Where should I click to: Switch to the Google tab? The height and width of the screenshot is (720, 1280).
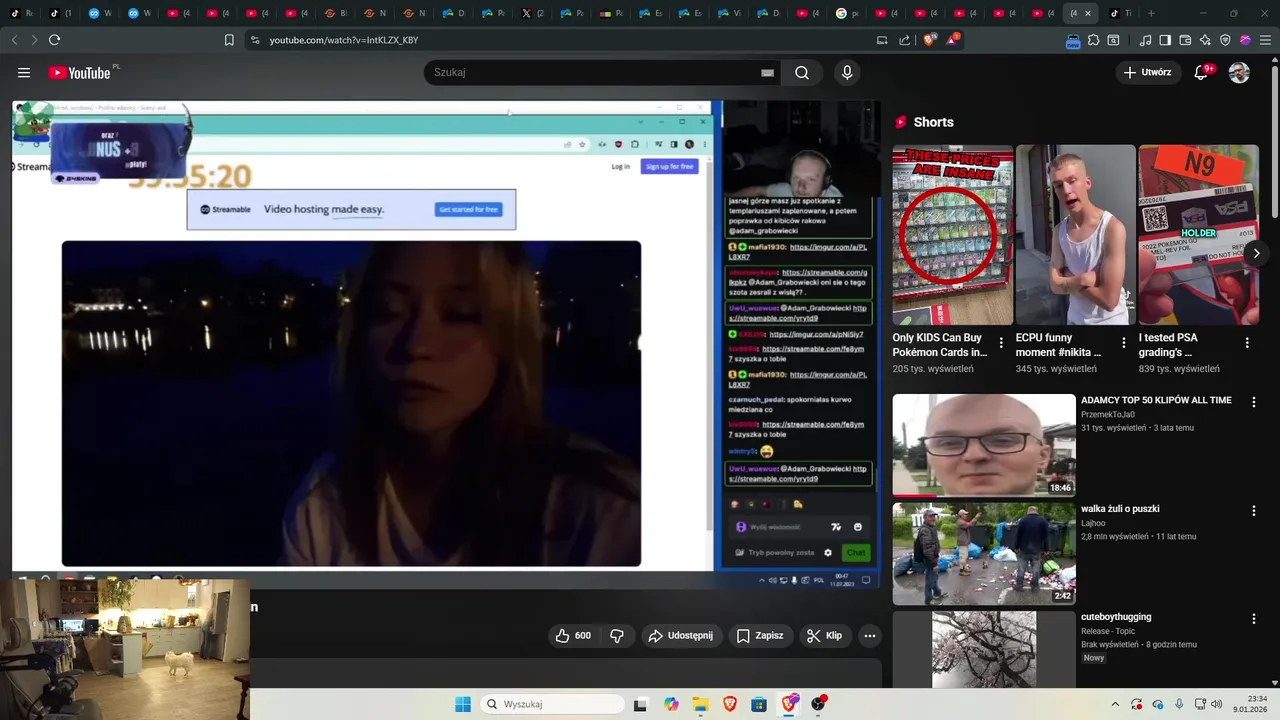(x=845, y=13)
